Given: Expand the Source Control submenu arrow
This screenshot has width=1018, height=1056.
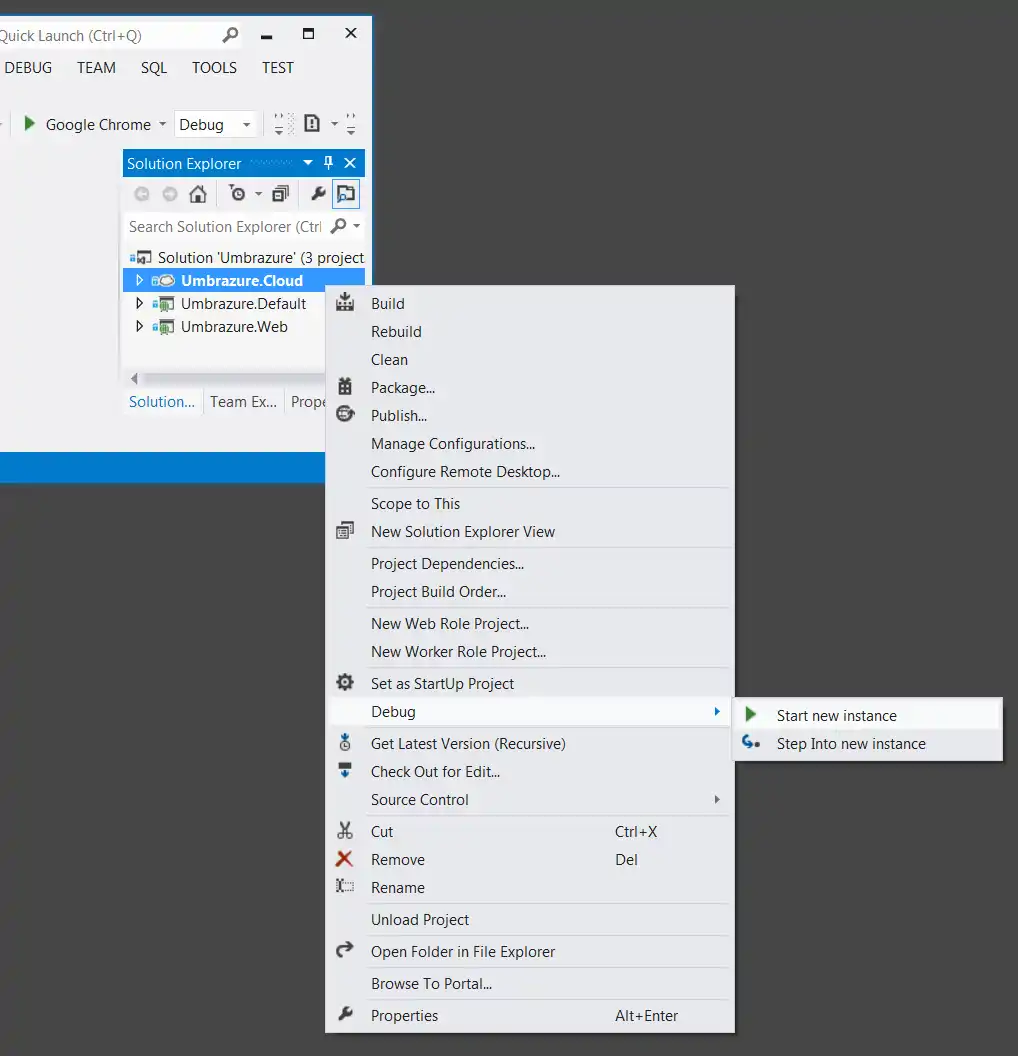Looking at the screenshot, I should (717, 799).
